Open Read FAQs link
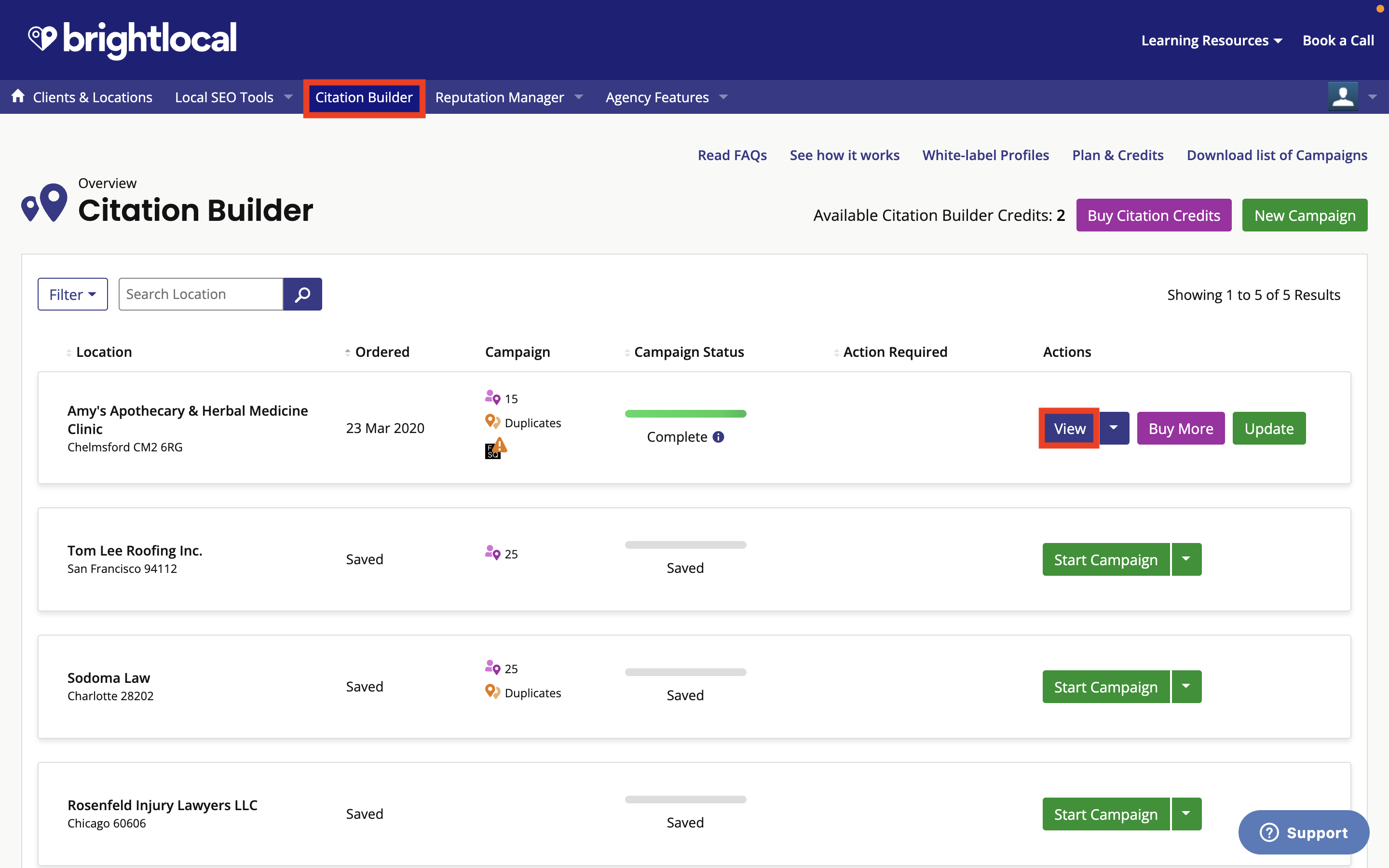Screen dimensions: 1389x868 pos(732,155)
